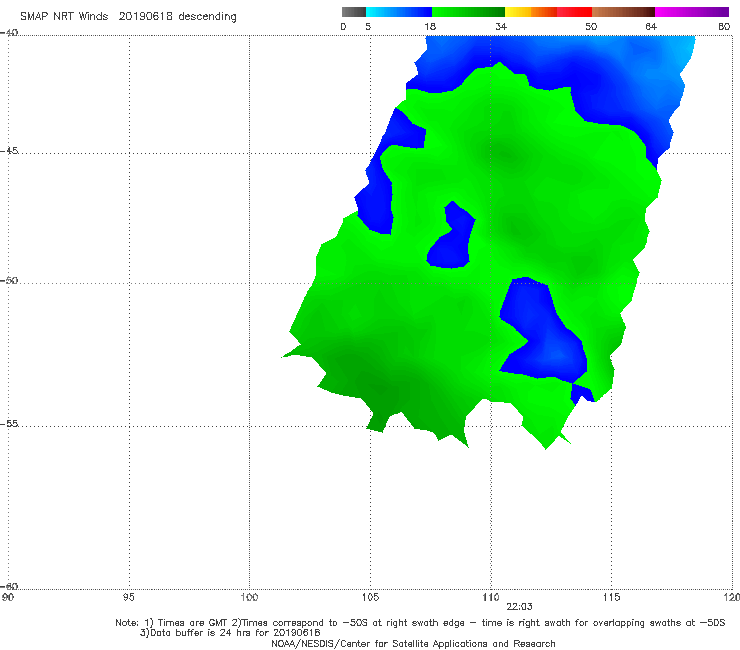Click latitude axis label -50
Image resolution: width=740 pixels, height=650 pixels.
coord(9,280)
